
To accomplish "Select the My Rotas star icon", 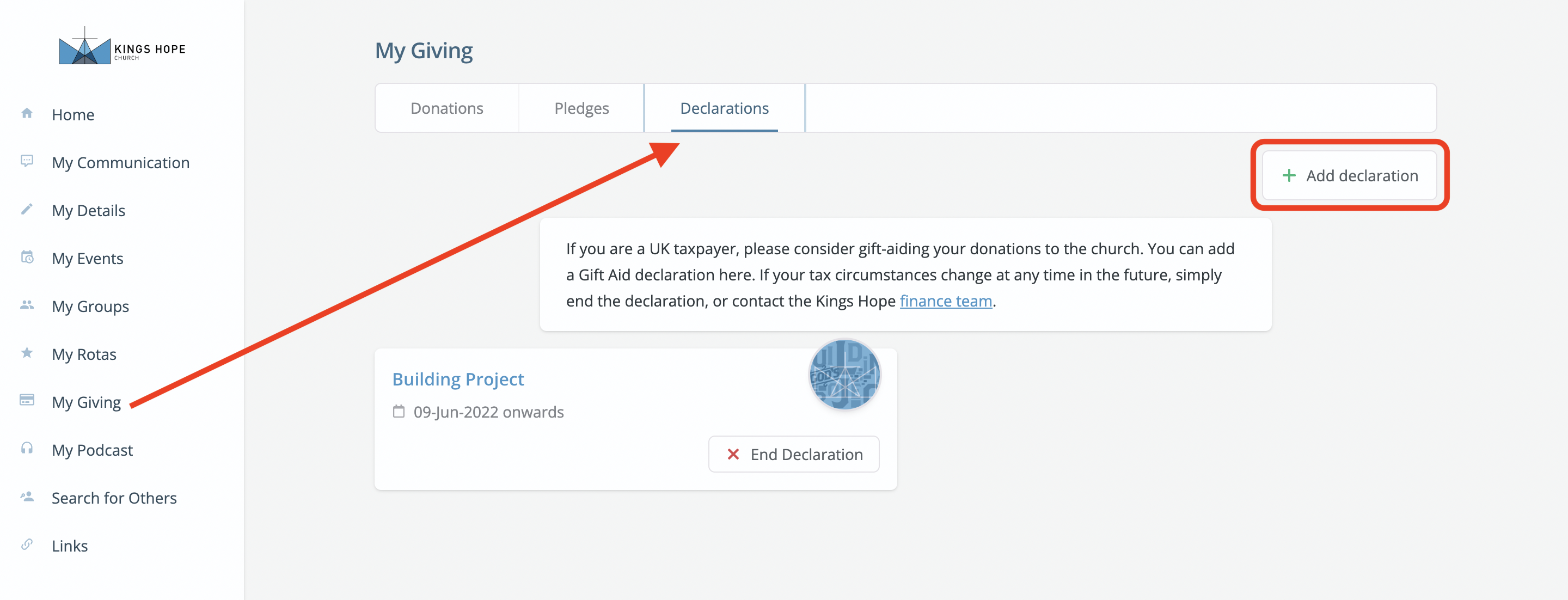I will [x=27, y=353].
